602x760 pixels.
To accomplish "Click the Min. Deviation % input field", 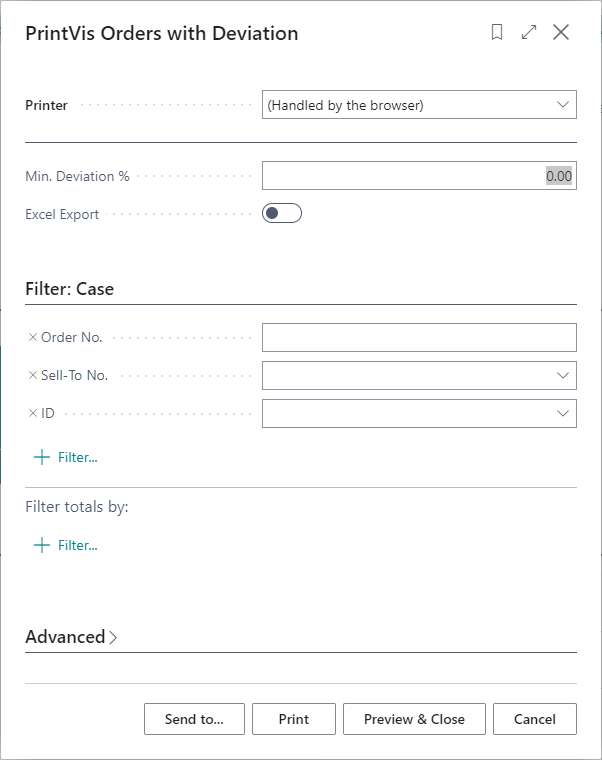I will click(419, 176).
